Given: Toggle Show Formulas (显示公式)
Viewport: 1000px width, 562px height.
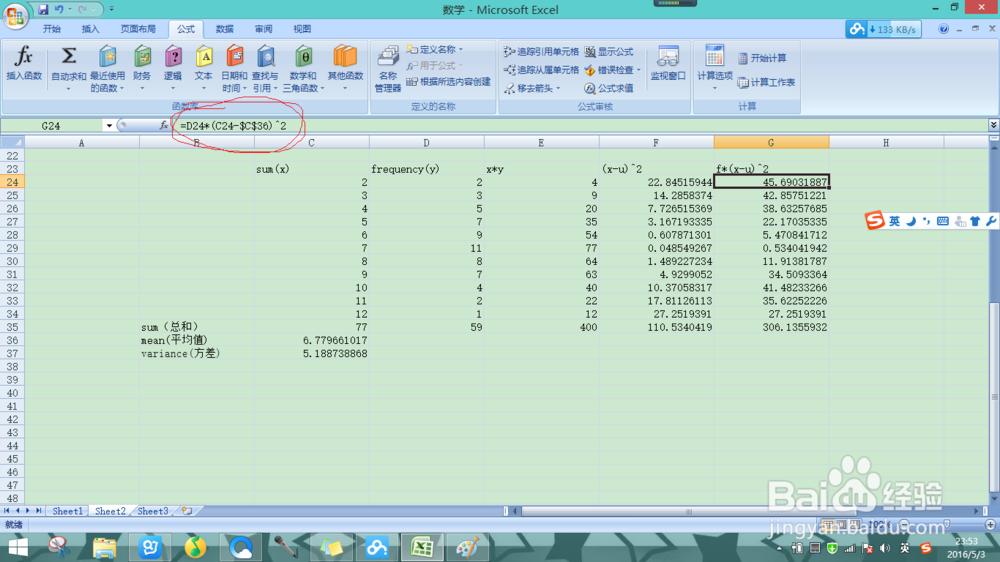Looking at the screenshot, I should coord(608,52).
